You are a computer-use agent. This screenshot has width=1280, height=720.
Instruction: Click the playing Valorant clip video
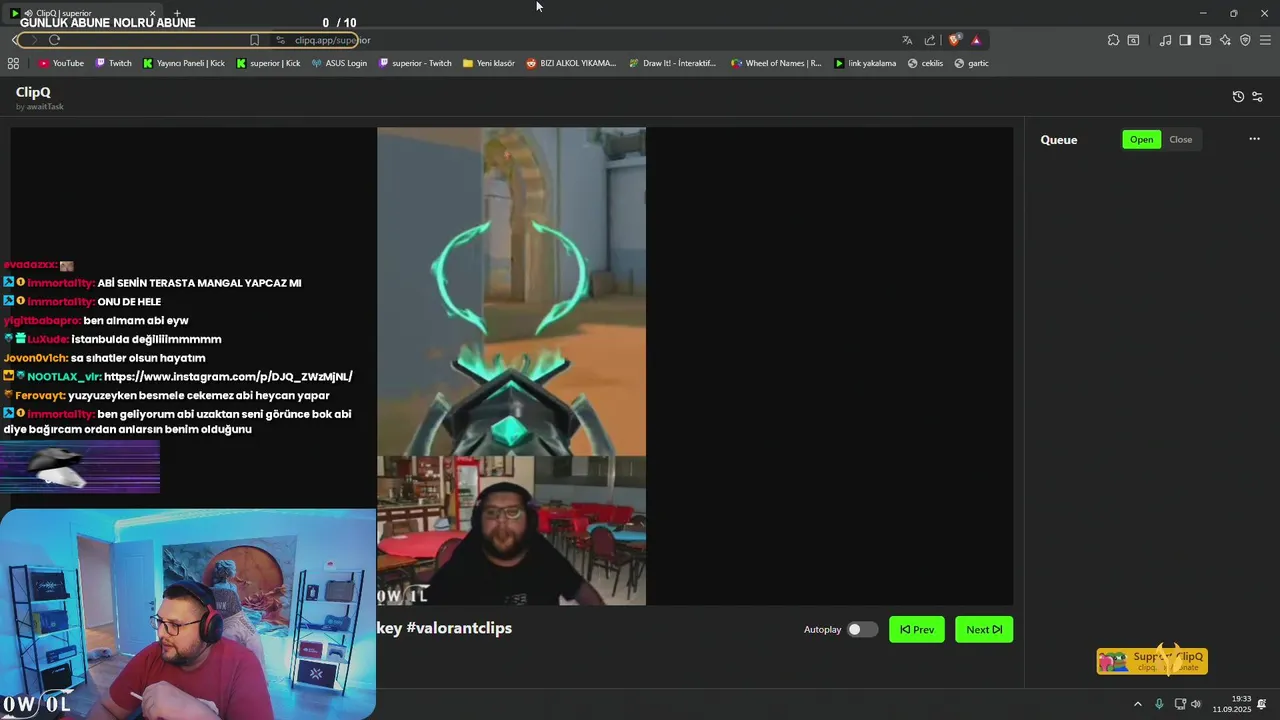pos(511,366)
